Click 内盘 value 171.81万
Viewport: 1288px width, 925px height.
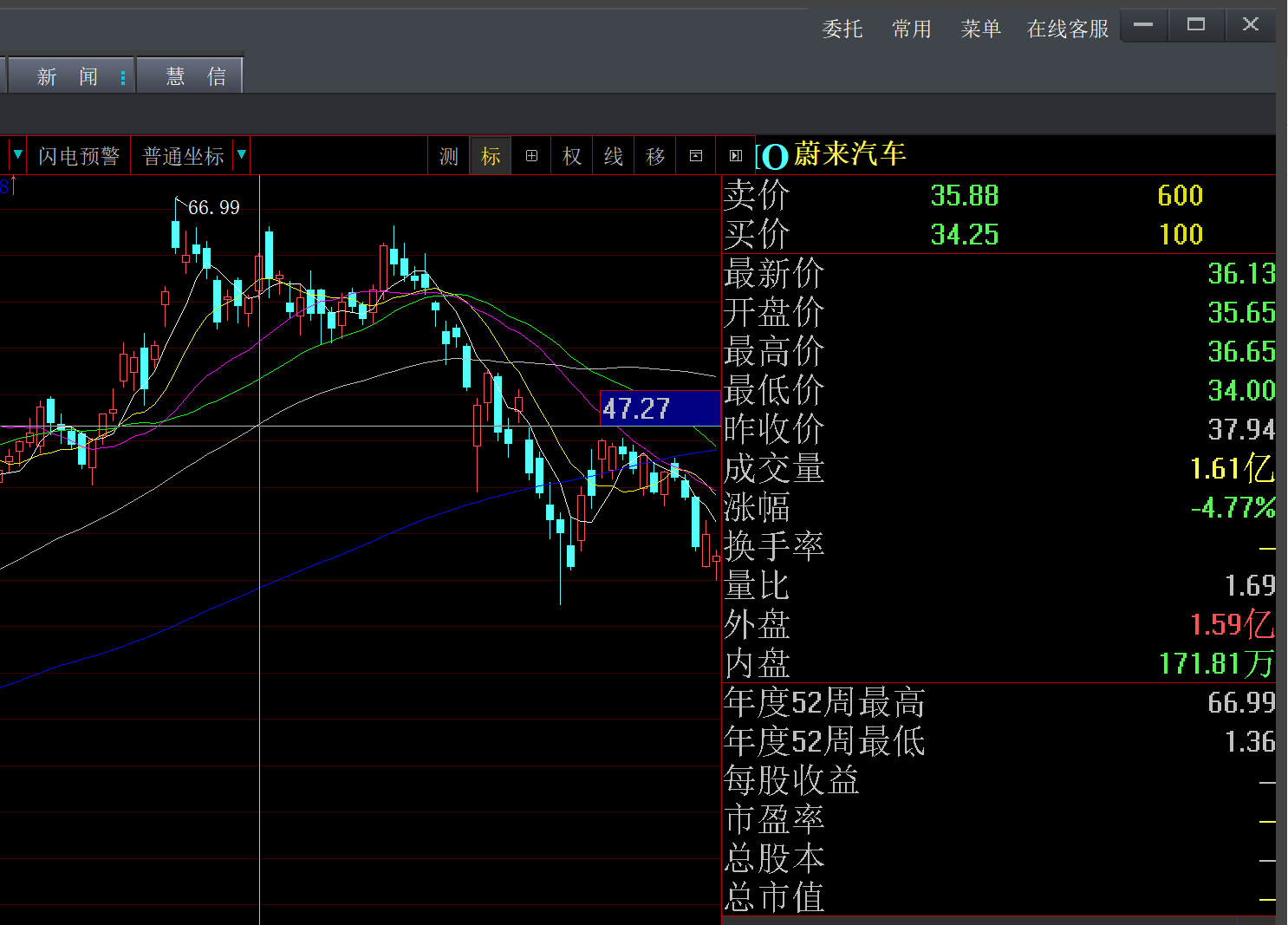(x=1217, y=664)
